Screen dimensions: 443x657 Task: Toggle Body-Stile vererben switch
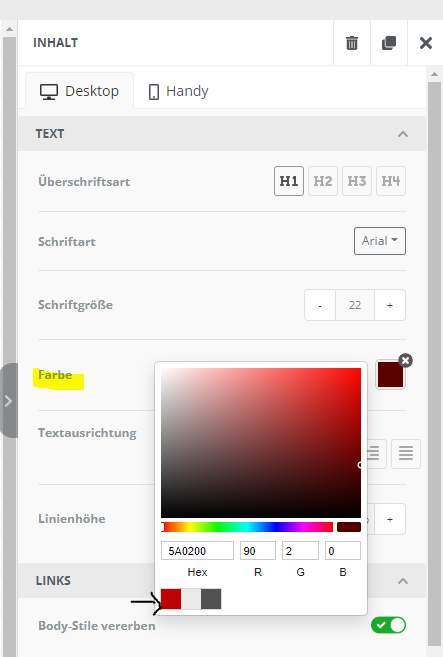(388, 625)
